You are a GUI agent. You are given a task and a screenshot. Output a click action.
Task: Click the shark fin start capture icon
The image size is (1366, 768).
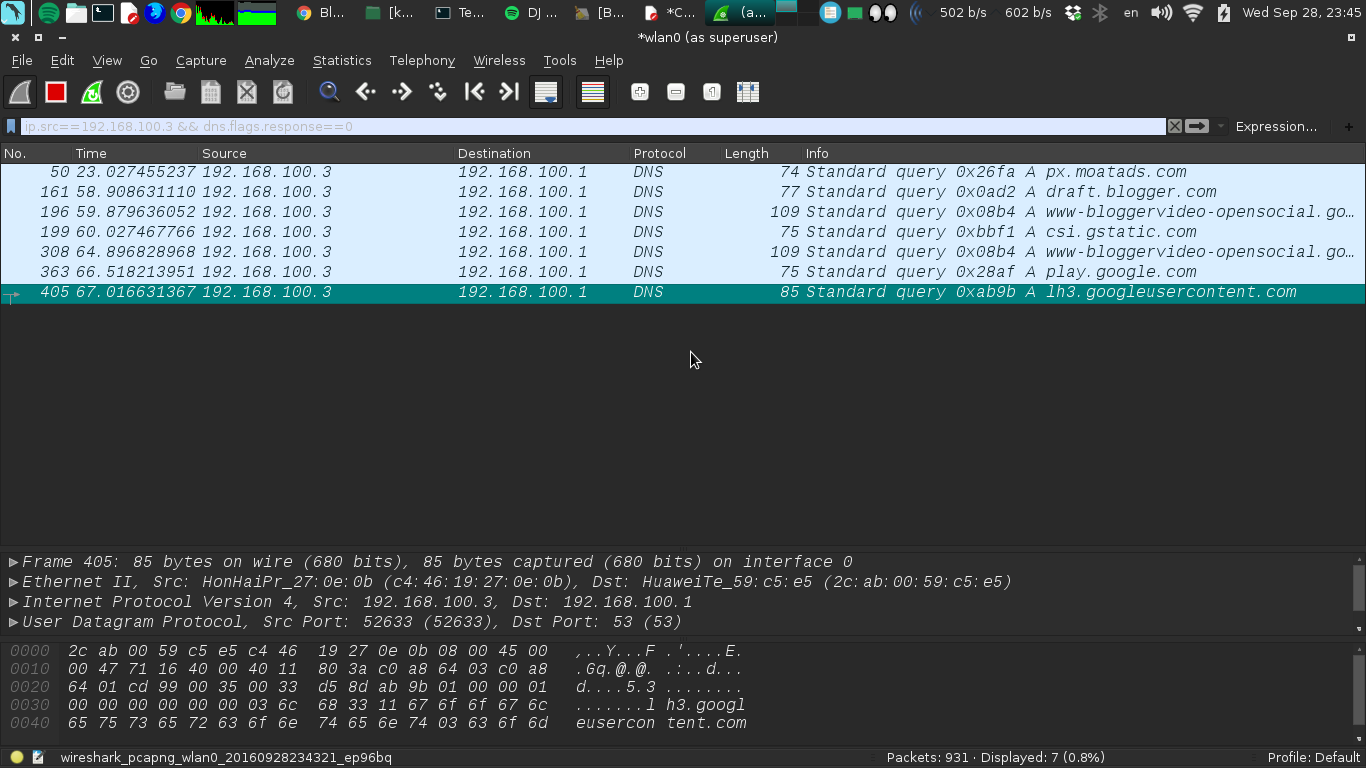pyautogui.click(x=20, y=92)
